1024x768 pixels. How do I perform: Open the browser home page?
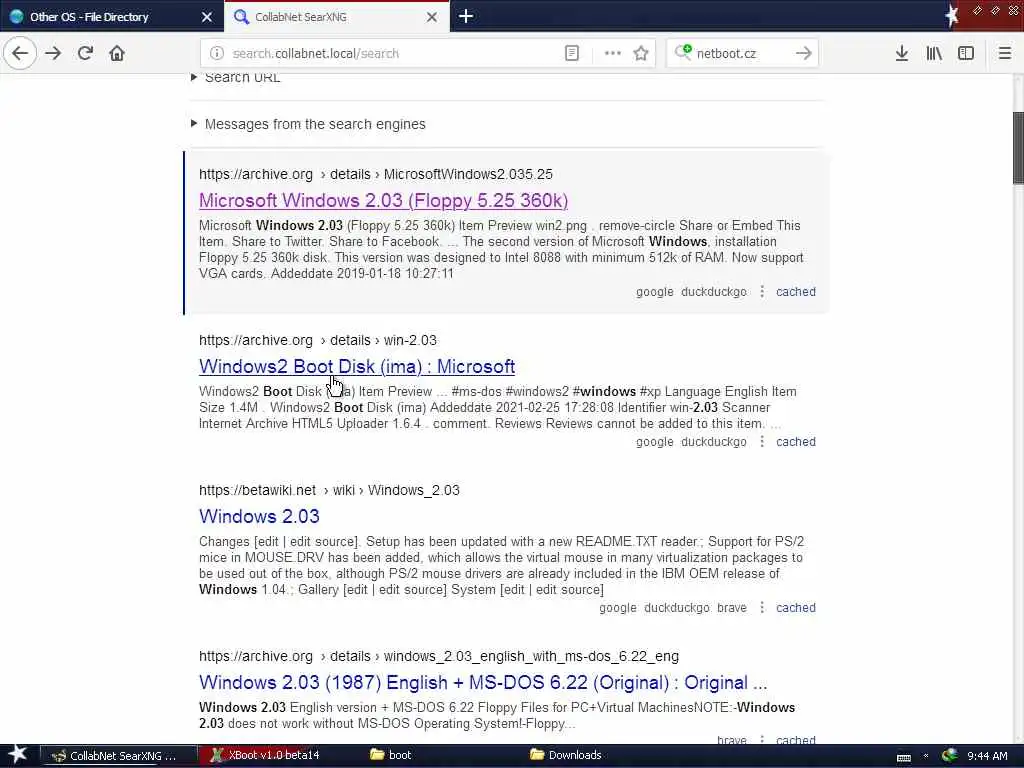117,53
